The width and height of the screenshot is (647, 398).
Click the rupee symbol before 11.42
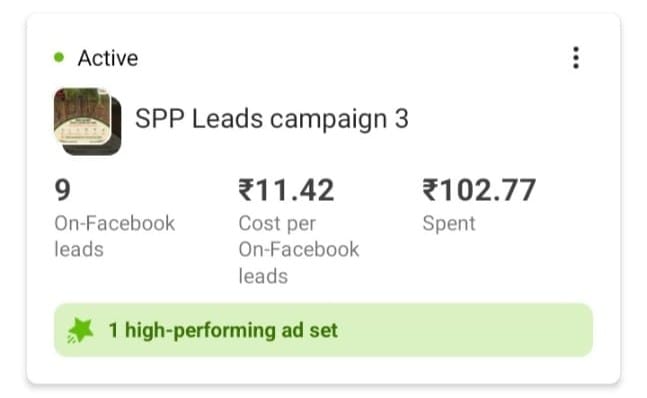246,190
